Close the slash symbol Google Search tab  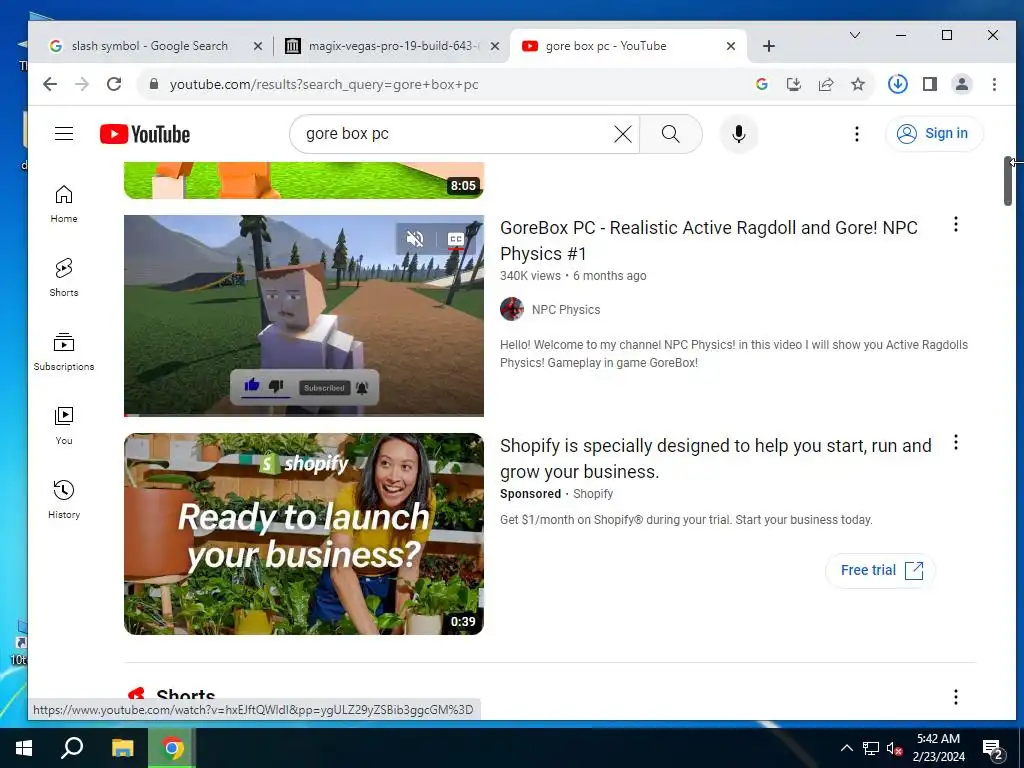(258, 46)
